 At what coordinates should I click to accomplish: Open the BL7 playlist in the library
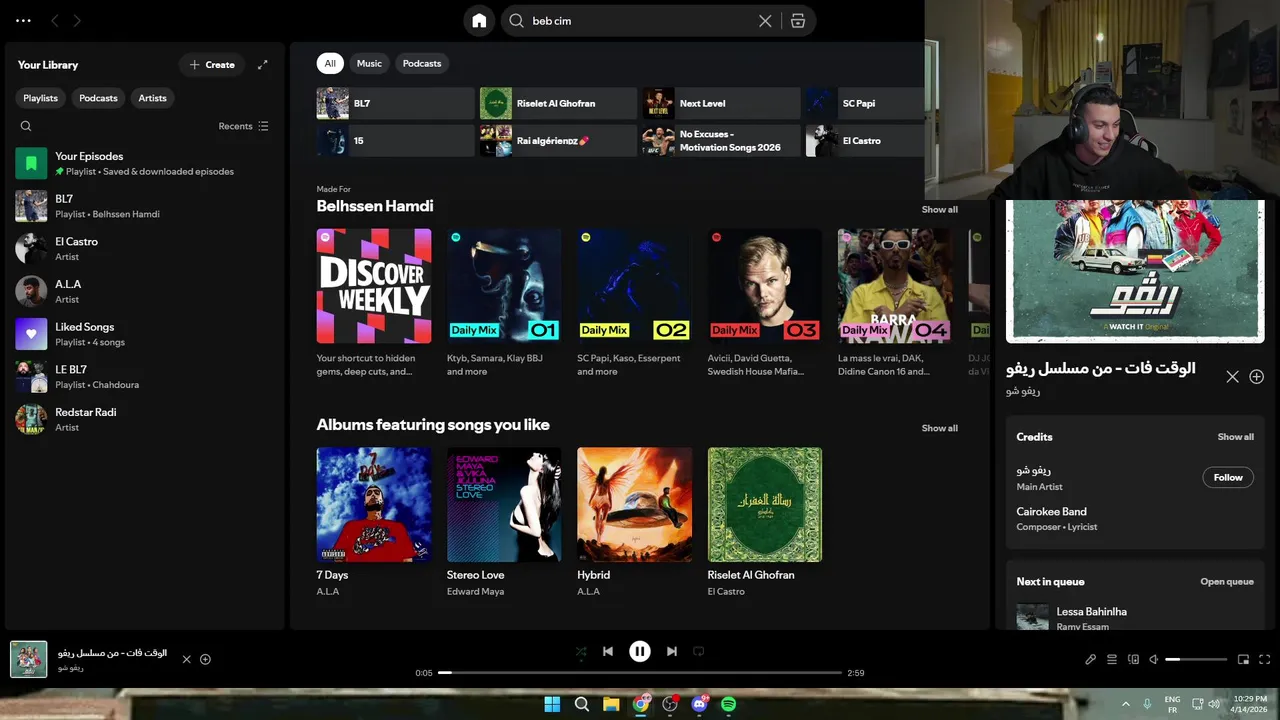click(145, 206)
